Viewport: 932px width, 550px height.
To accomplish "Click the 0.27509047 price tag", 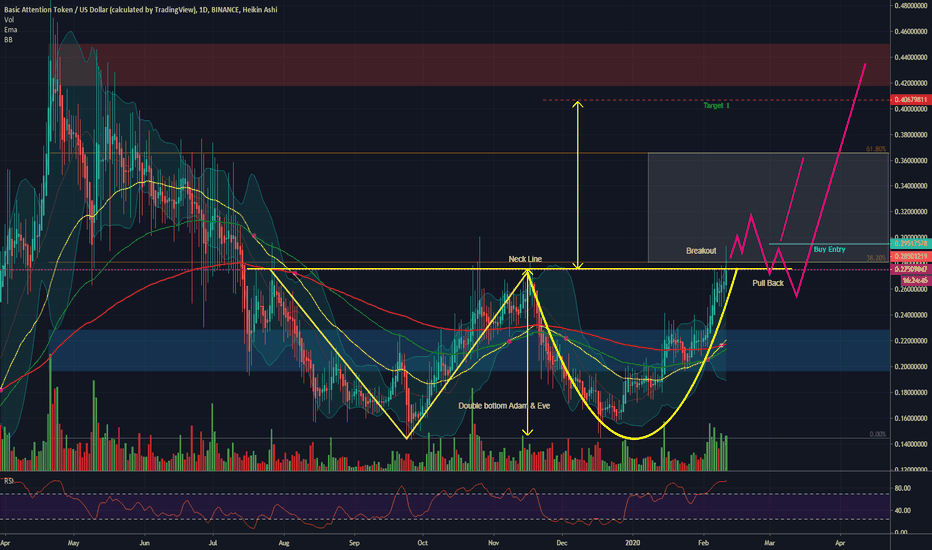I will pos(911,269).
